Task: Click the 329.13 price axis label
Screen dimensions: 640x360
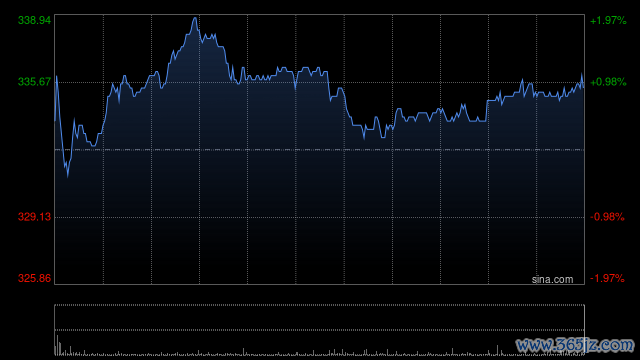Action: [x=34, y=217]
